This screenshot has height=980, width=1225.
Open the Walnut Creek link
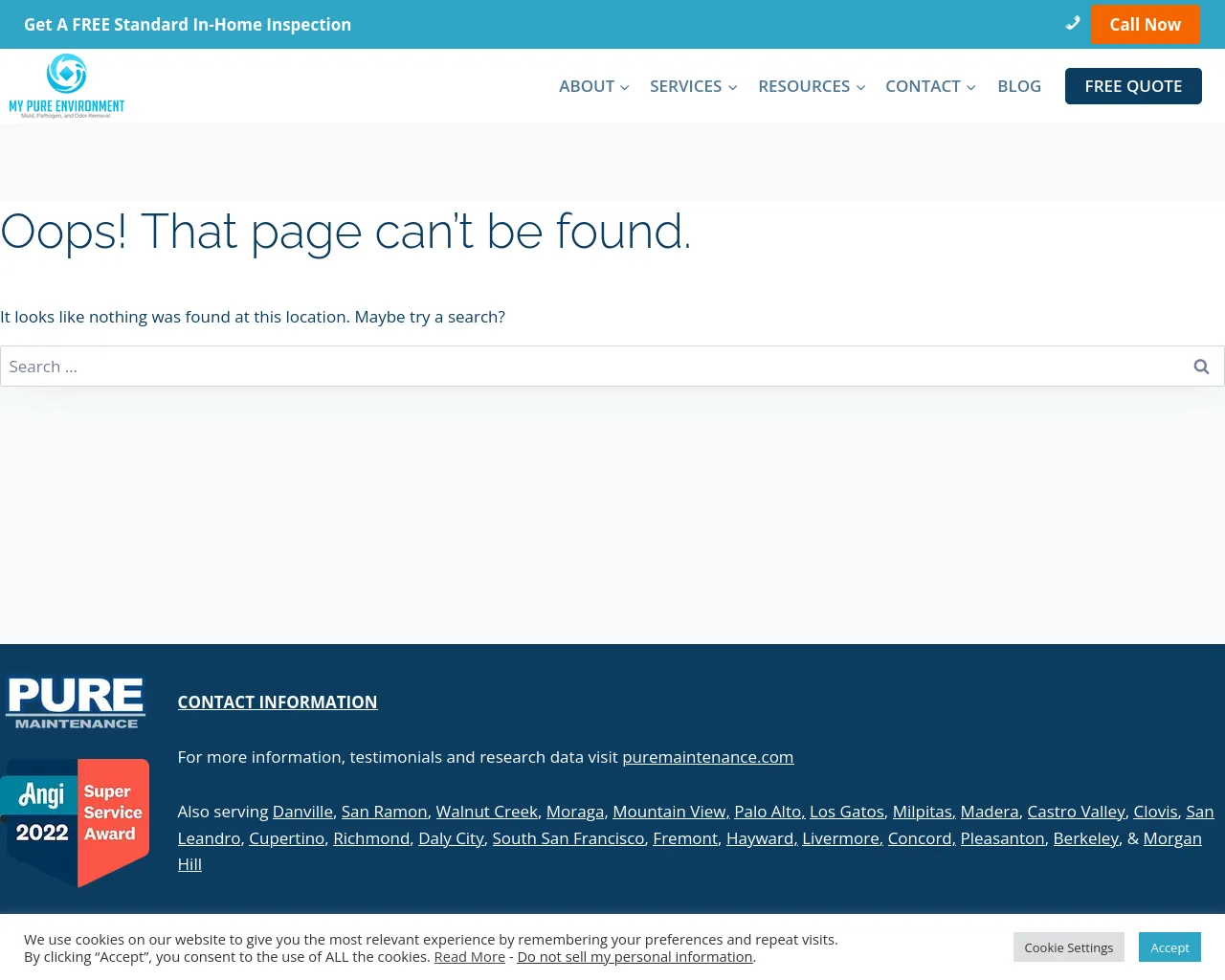(487, 812)
